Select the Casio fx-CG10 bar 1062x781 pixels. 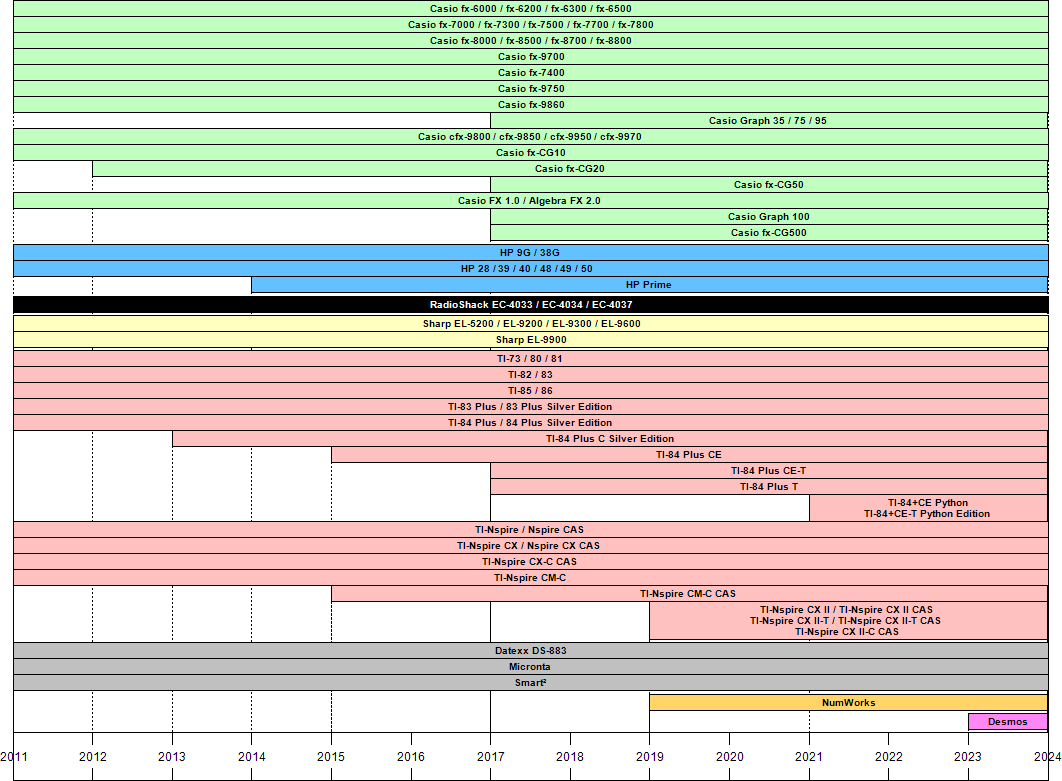[x=531, y=152]
